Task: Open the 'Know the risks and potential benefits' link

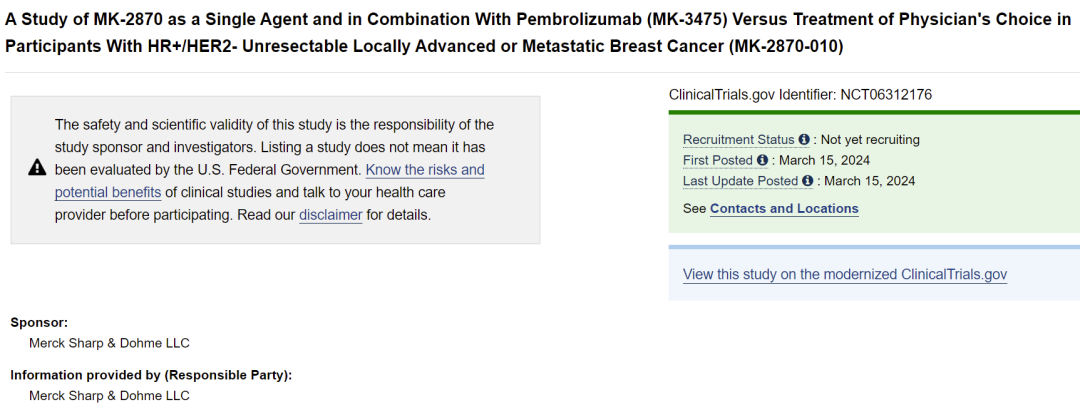Action: point(425,170)
